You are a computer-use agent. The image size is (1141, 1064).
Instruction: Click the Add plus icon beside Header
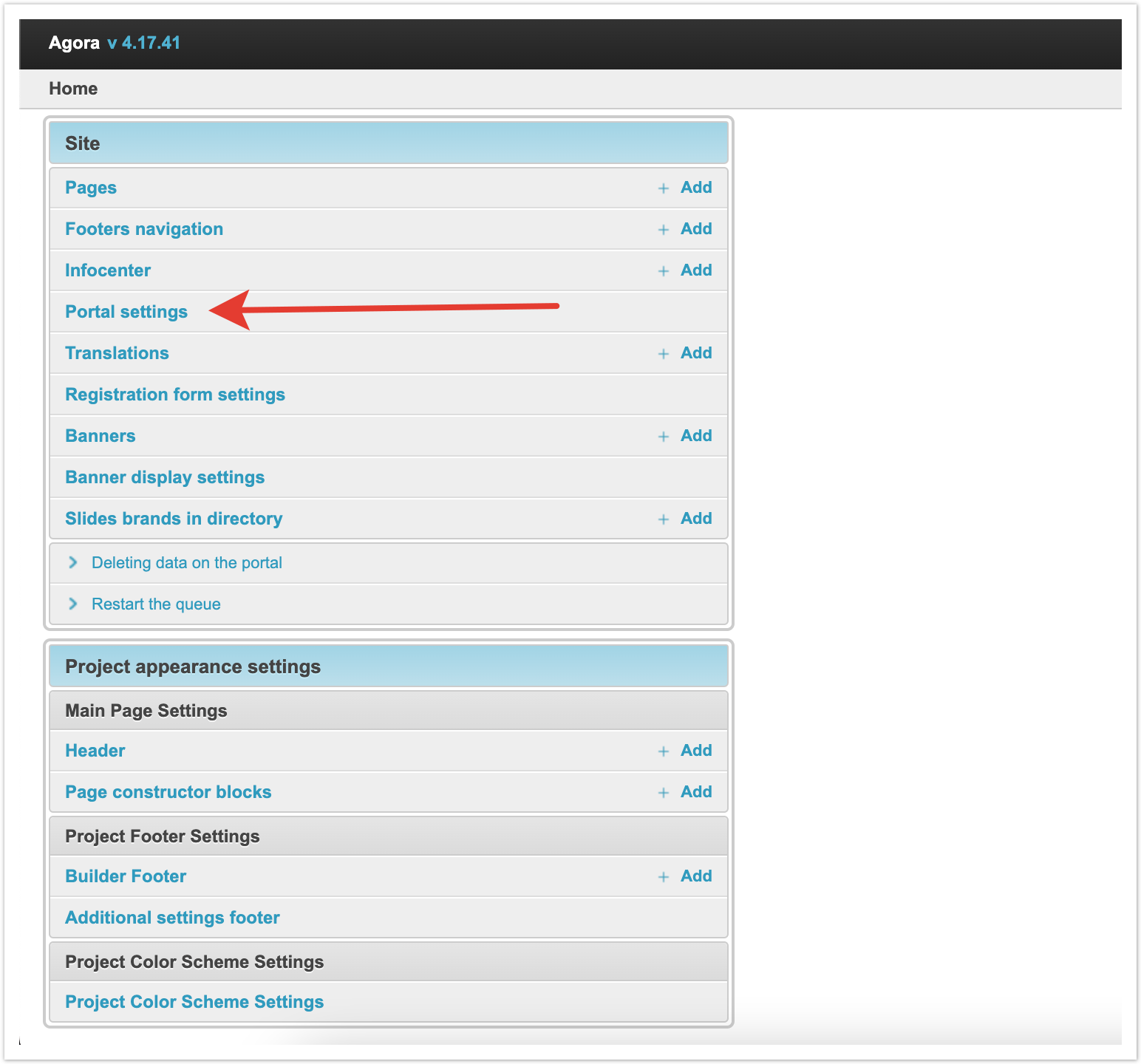point(664,751)
